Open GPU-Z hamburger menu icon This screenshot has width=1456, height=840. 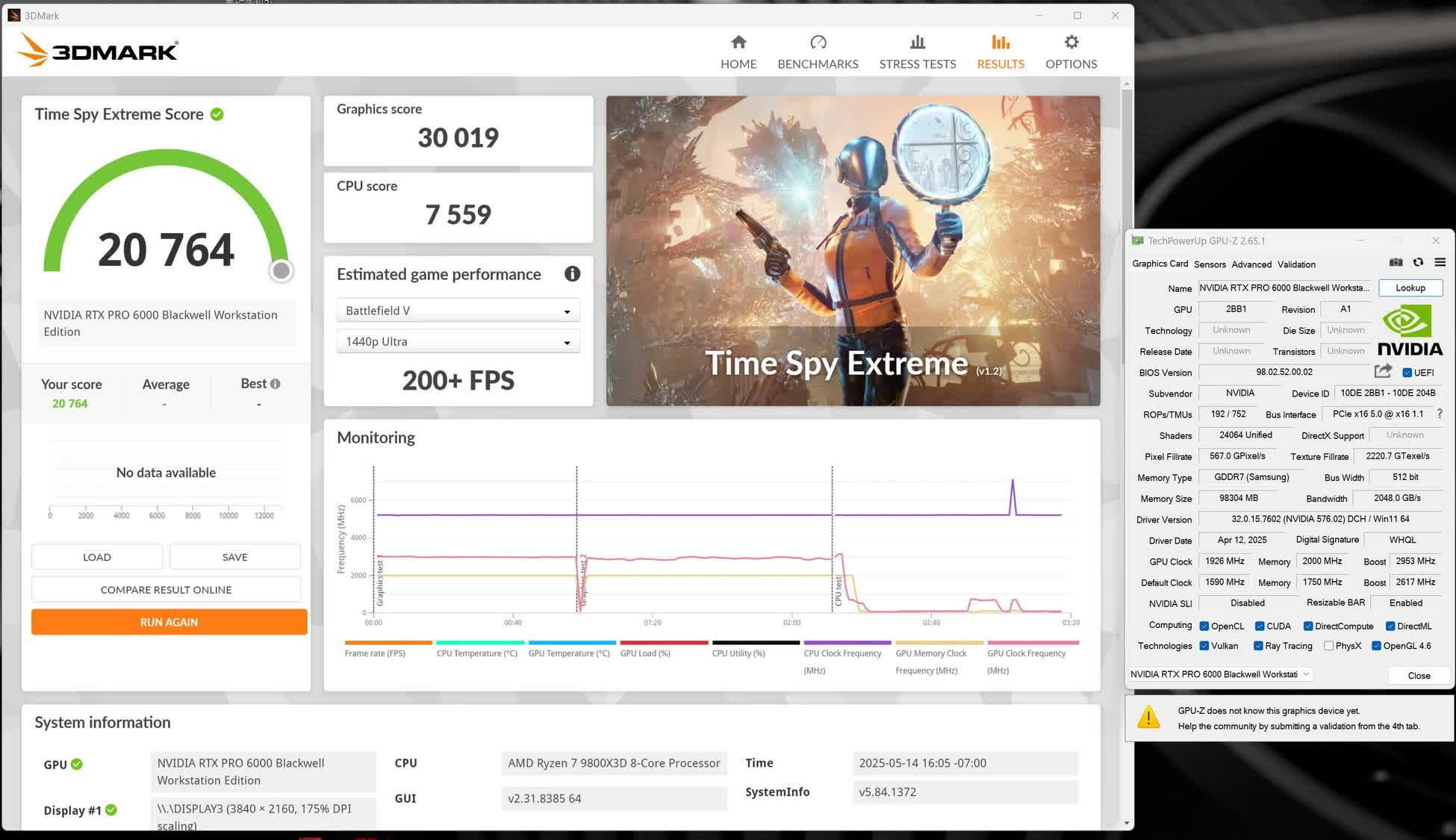1440,263
